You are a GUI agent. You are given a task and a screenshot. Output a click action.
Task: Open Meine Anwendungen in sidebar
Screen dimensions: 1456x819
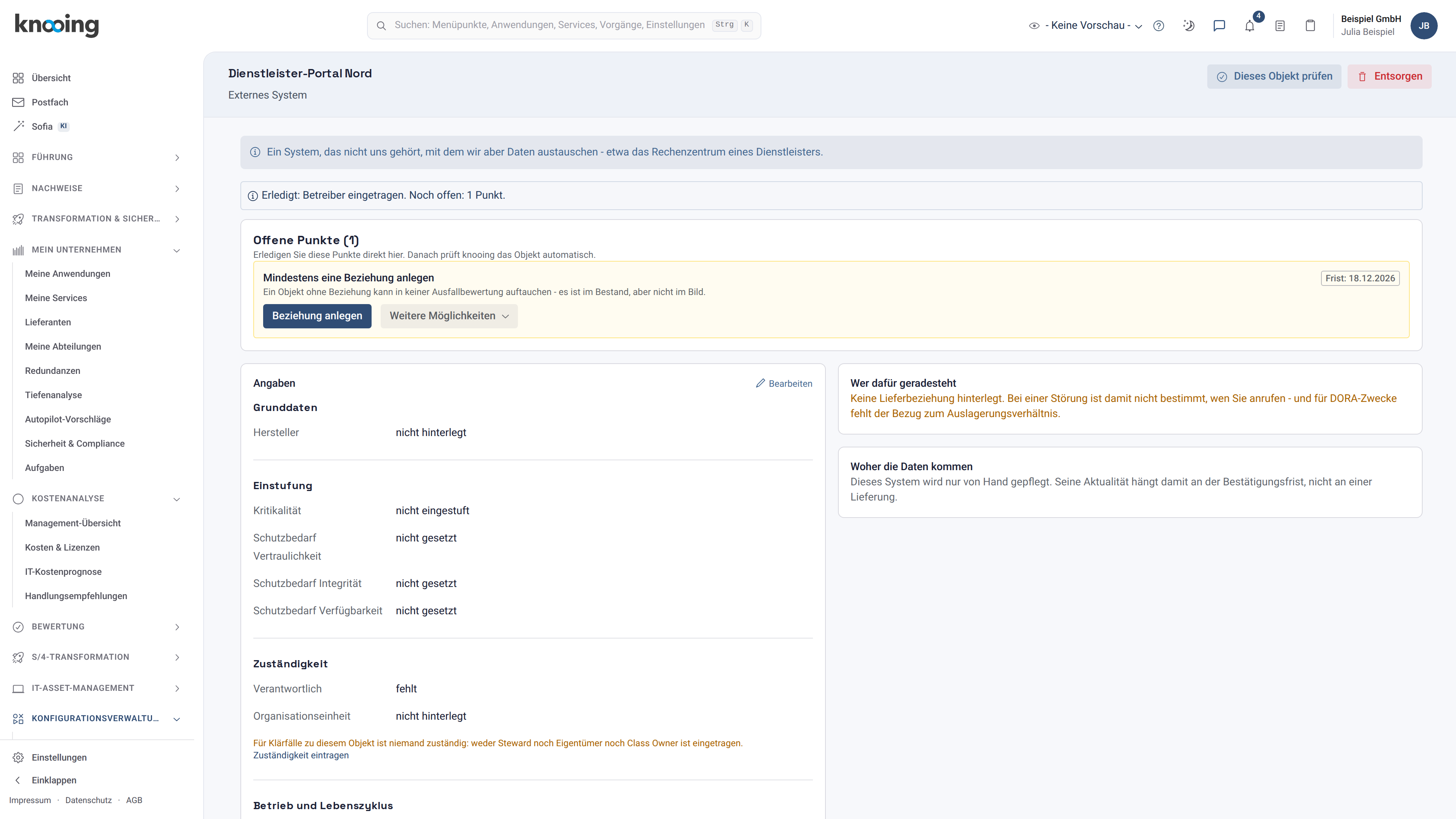pos(68,273)
